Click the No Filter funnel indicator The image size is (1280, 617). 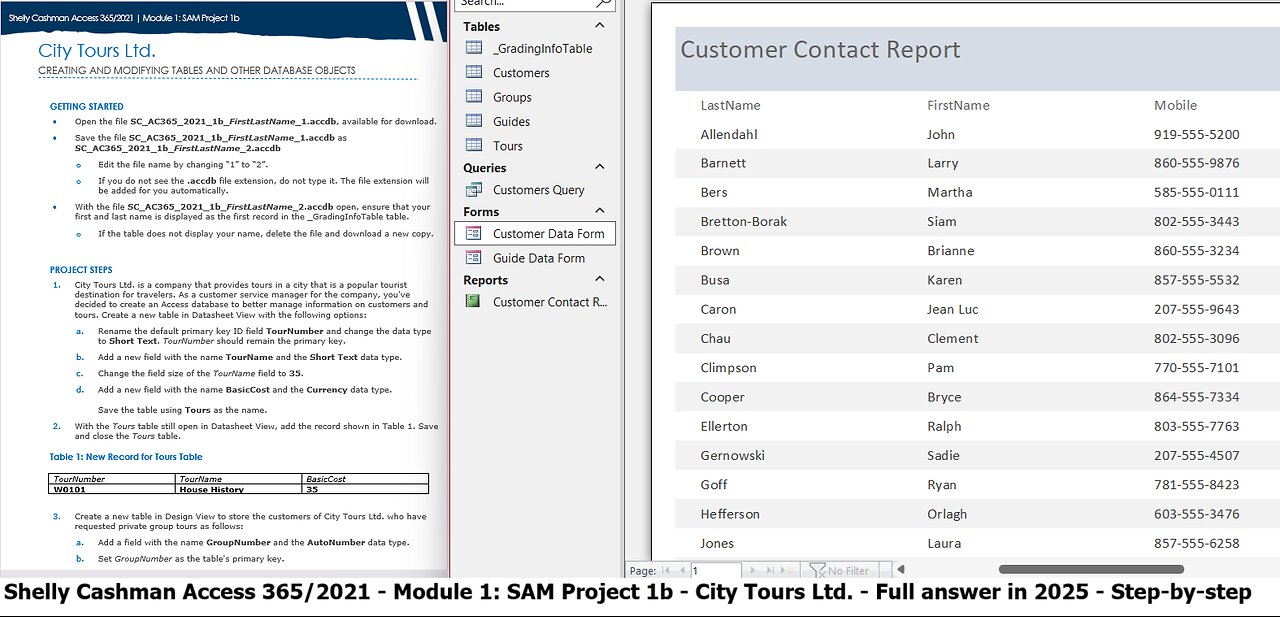(840, 570)
